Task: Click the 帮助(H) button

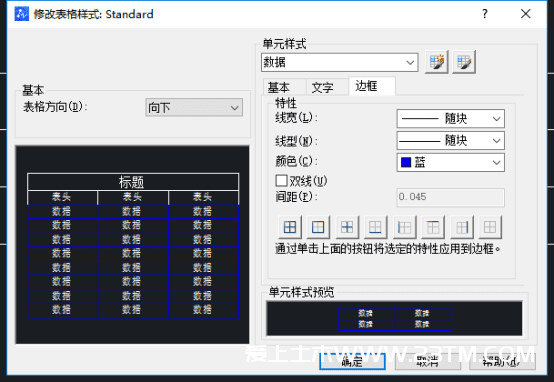Action: [502, 361]
